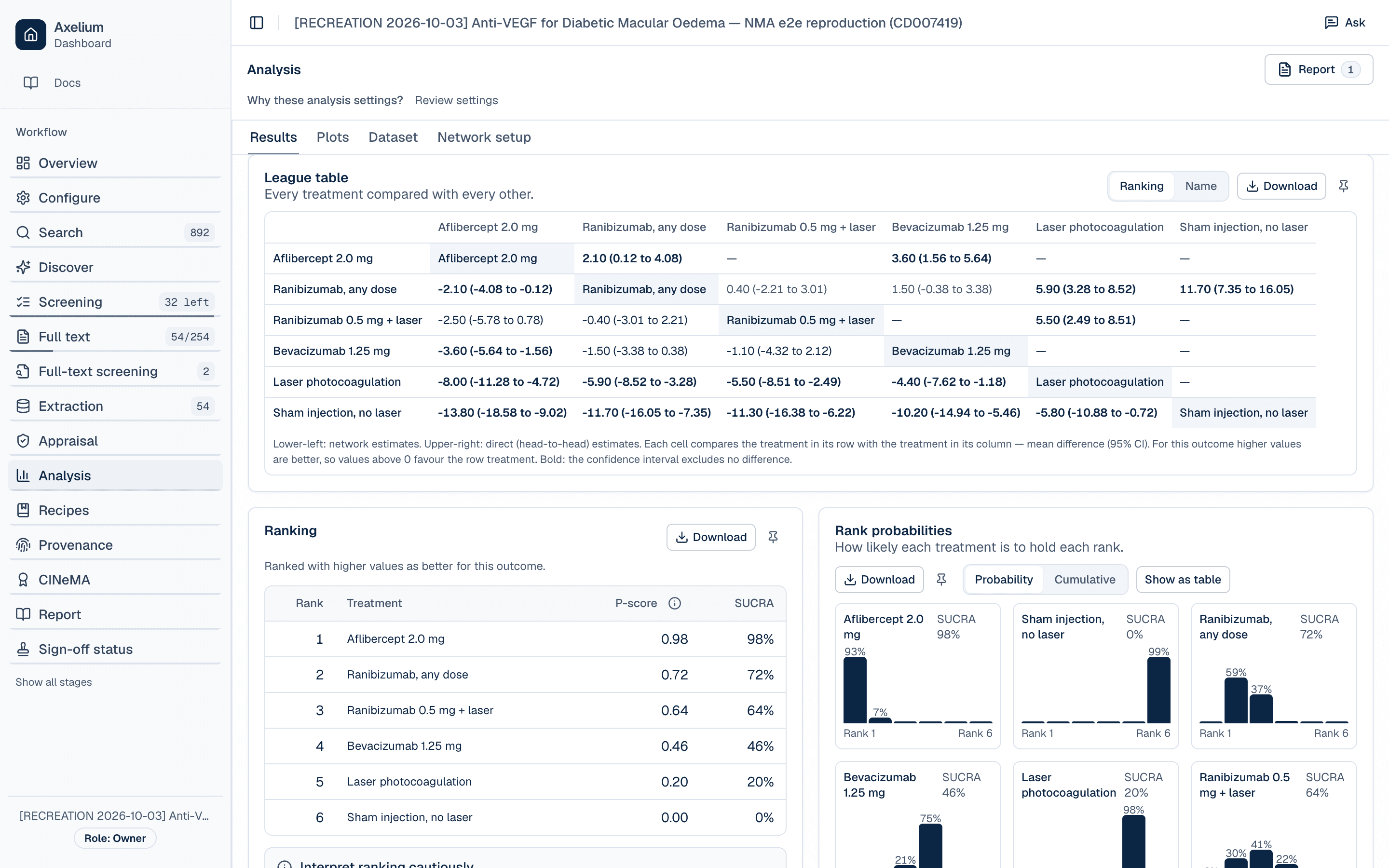Open the Extraction workflow stage
Image resolution: width=1389 pixels, height=868 pixels.
coord(115,407)
